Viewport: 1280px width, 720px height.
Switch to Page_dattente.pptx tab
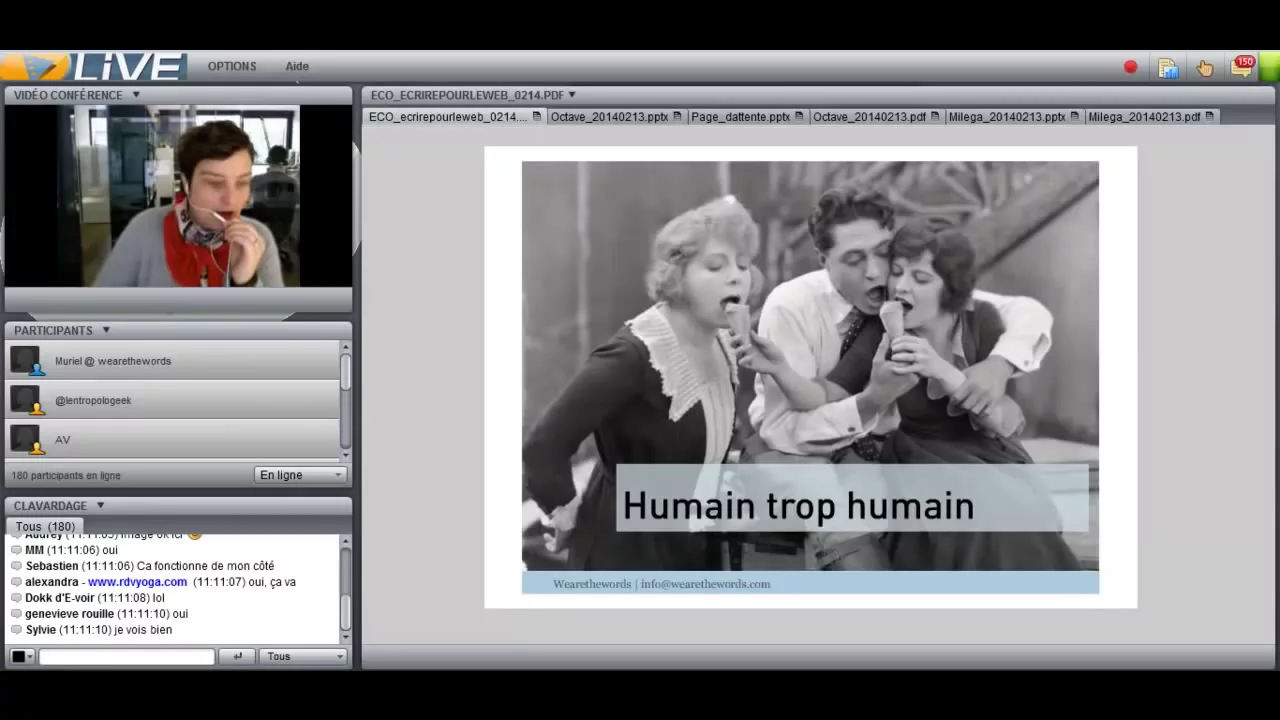tap(748, 117)
